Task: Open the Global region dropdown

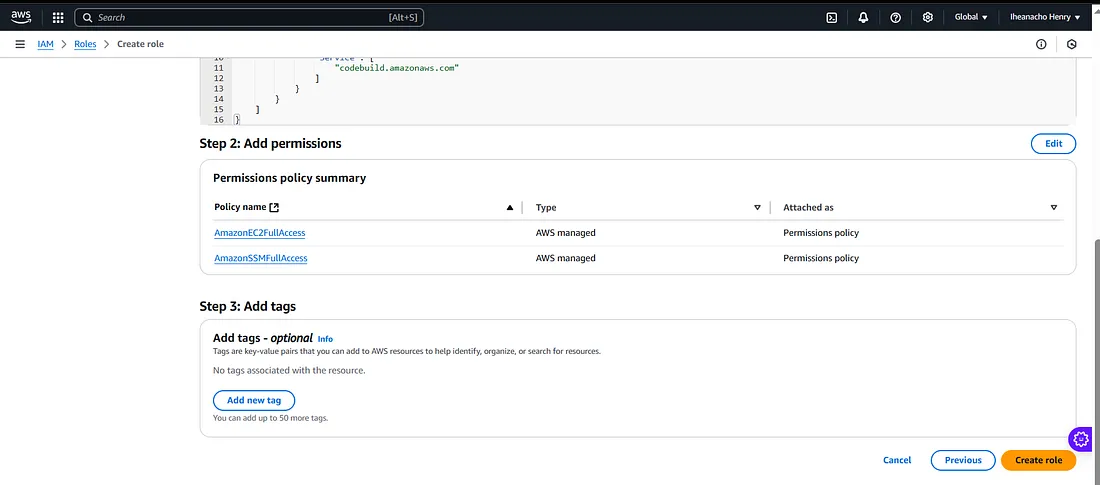Action: click(x=971, y=18)
